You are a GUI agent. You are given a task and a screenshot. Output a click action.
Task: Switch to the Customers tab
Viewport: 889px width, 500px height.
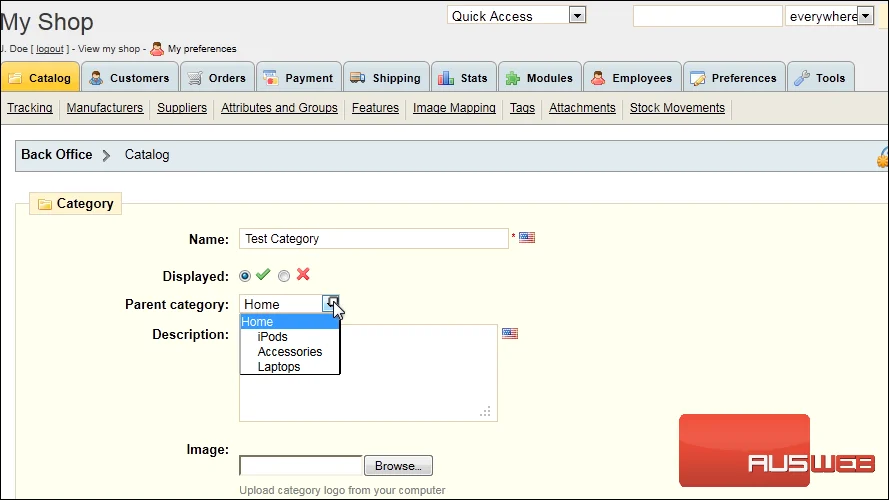coord(130,78)
